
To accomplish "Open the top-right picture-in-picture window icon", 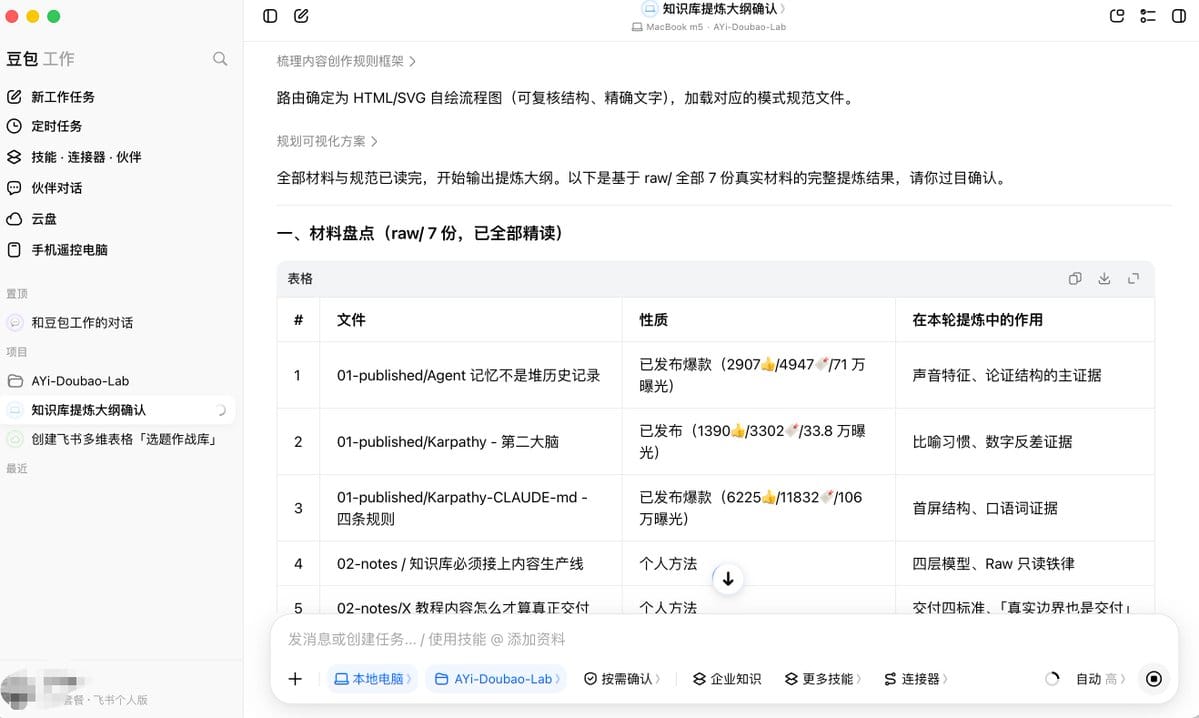I will (x=1117, y=16).
